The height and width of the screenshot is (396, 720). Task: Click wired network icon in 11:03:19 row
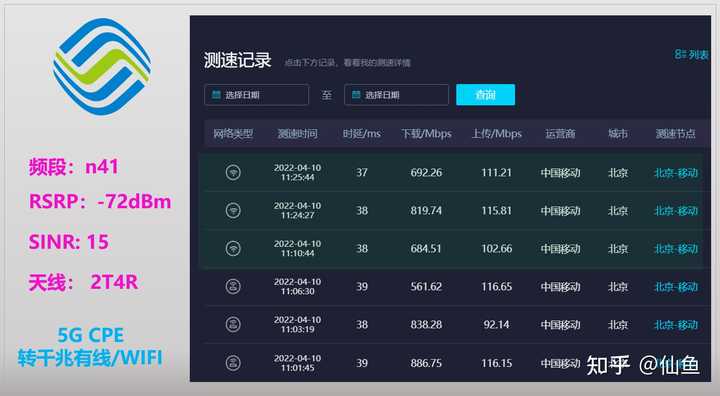point(233,325)
